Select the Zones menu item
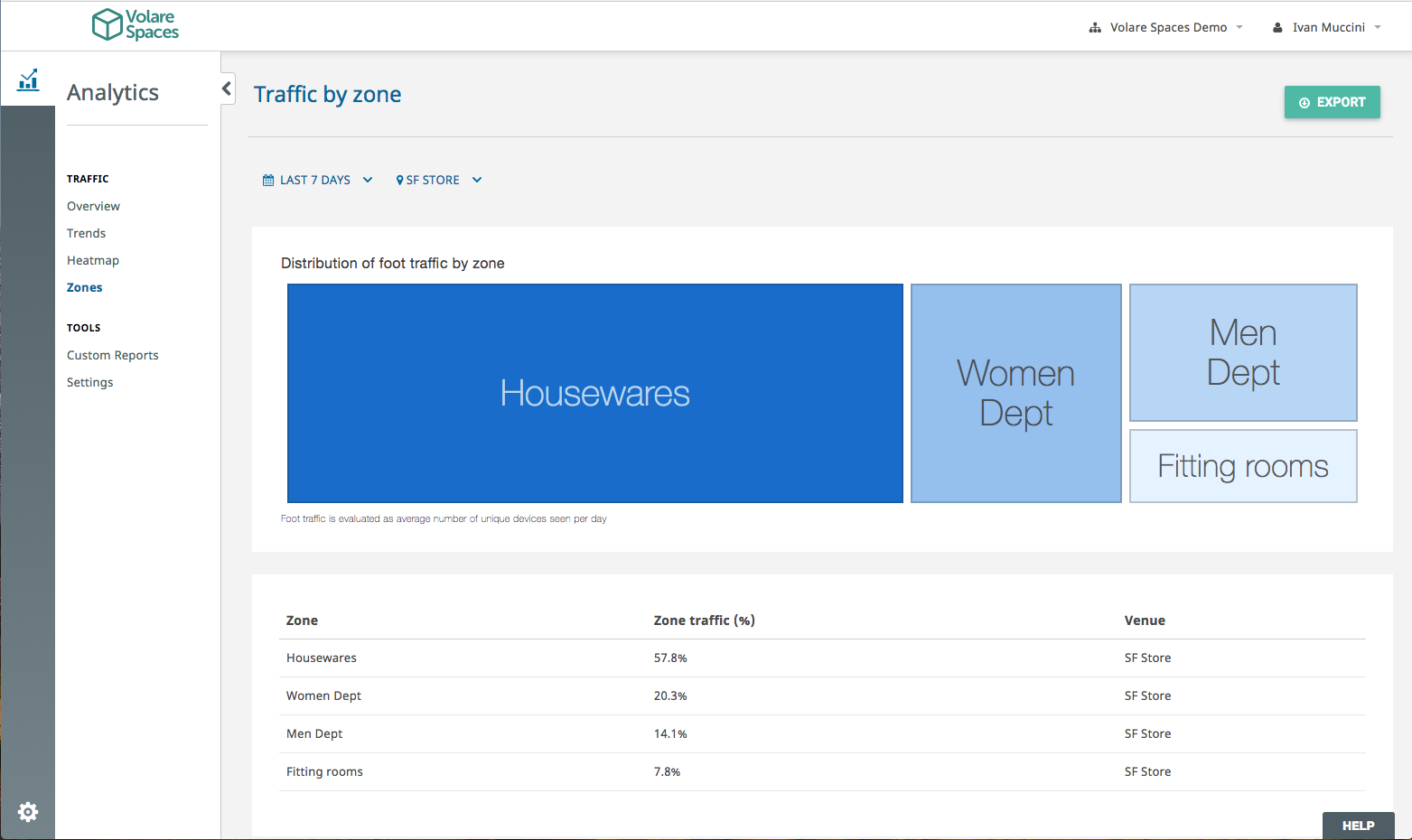This screenshot has width=1412, height=840. pos(85,287)
